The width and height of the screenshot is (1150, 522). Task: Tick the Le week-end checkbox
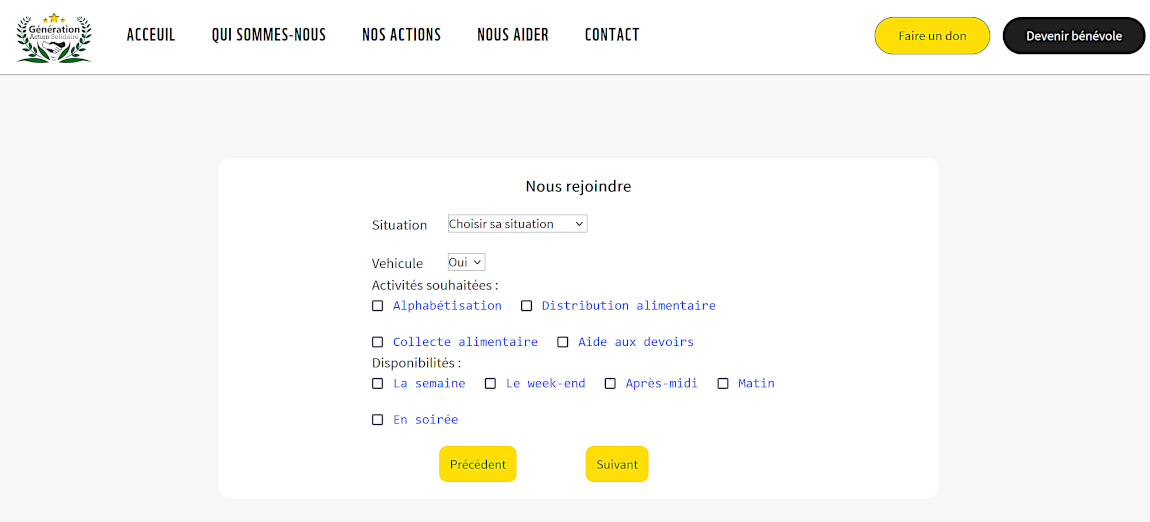coord(491,383)
